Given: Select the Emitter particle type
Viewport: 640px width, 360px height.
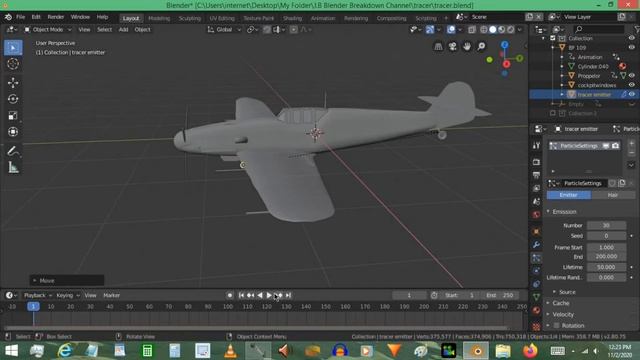Looking at the screenshot, I should pyautogui.click(x=569, y=195).
